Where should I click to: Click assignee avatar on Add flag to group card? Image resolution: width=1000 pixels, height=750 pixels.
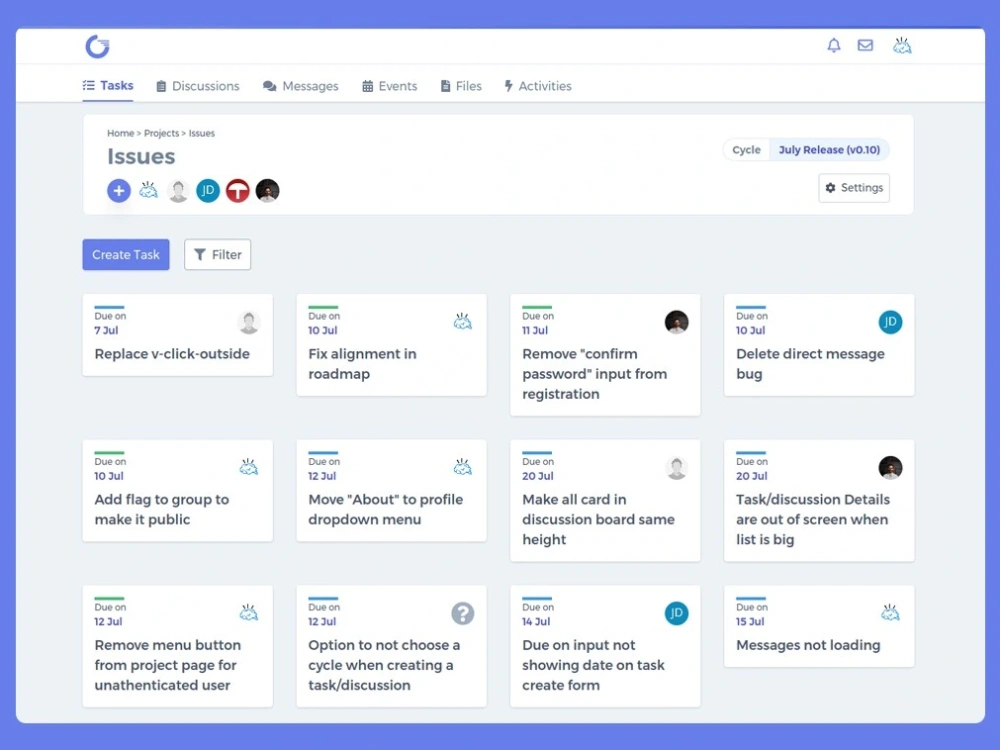click(x=249, y=467)
